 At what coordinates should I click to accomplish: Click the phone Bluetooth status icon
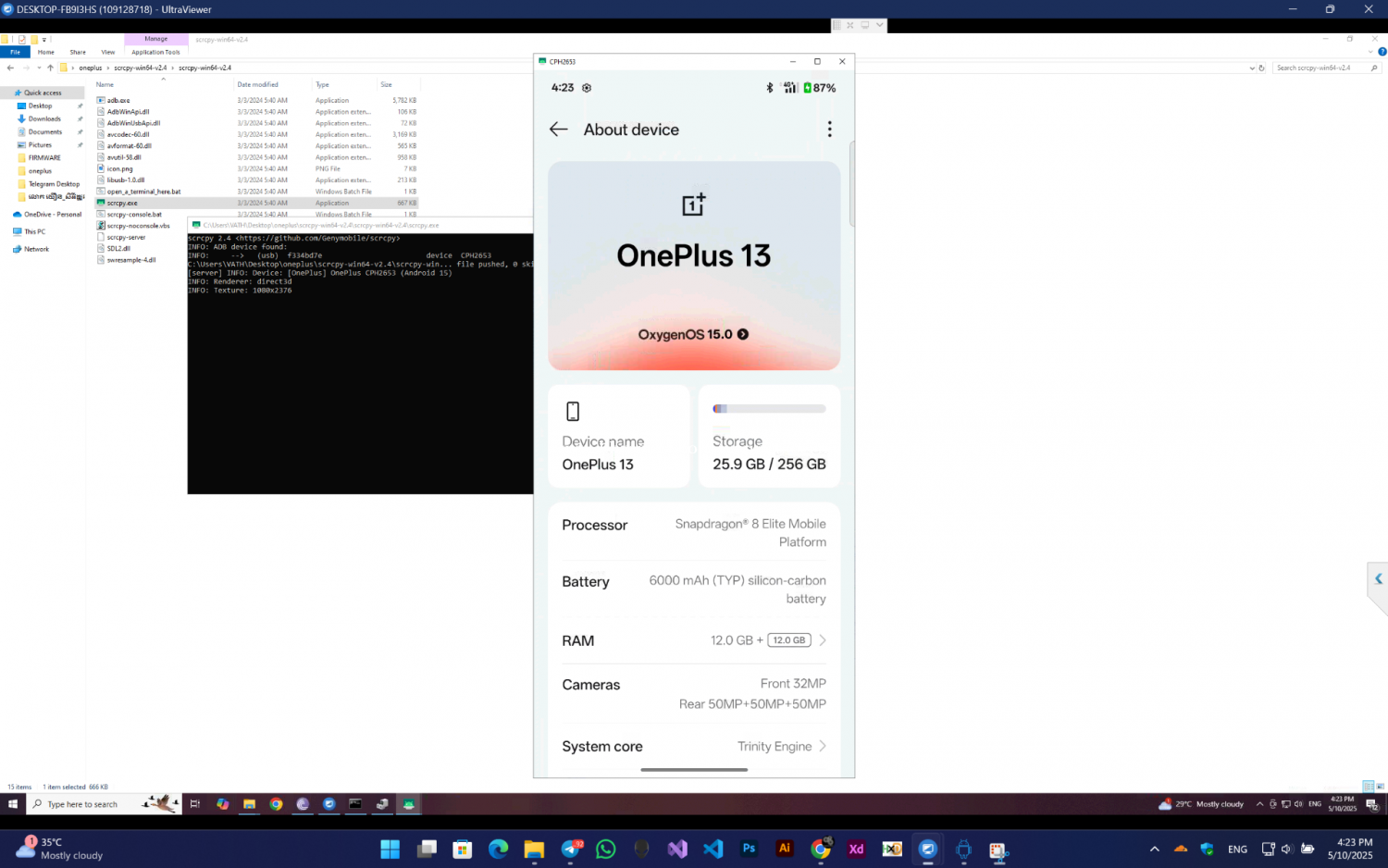(x=769, y=88)
